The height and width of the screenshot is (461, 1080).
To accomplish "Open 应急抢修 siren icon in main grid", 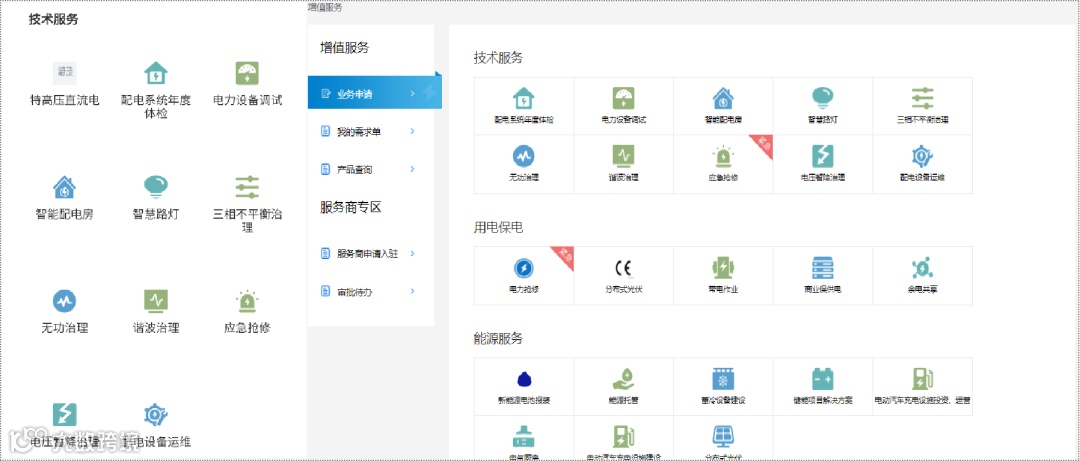I will coord(723,156).
